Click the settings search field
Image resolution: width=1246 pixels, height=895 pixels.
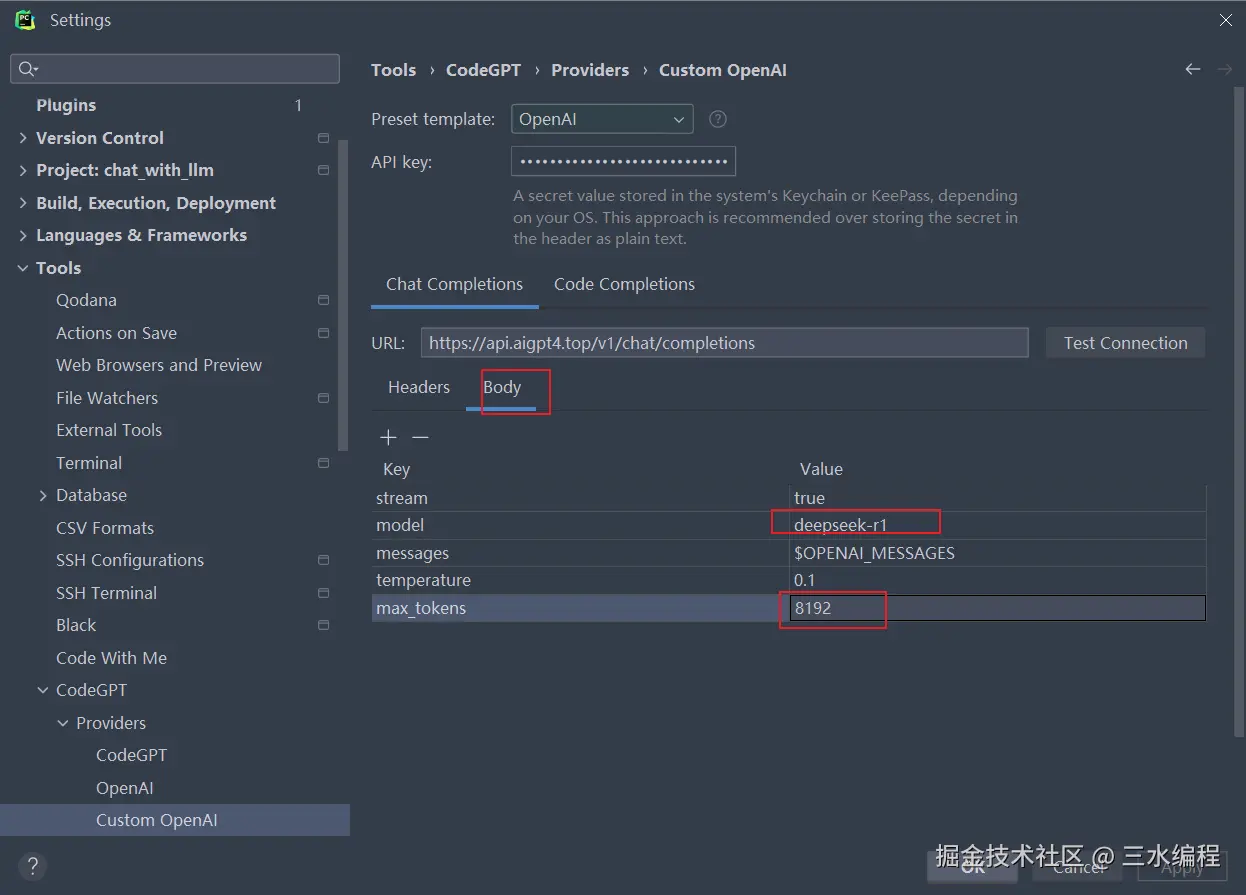[x=175, y=69]
